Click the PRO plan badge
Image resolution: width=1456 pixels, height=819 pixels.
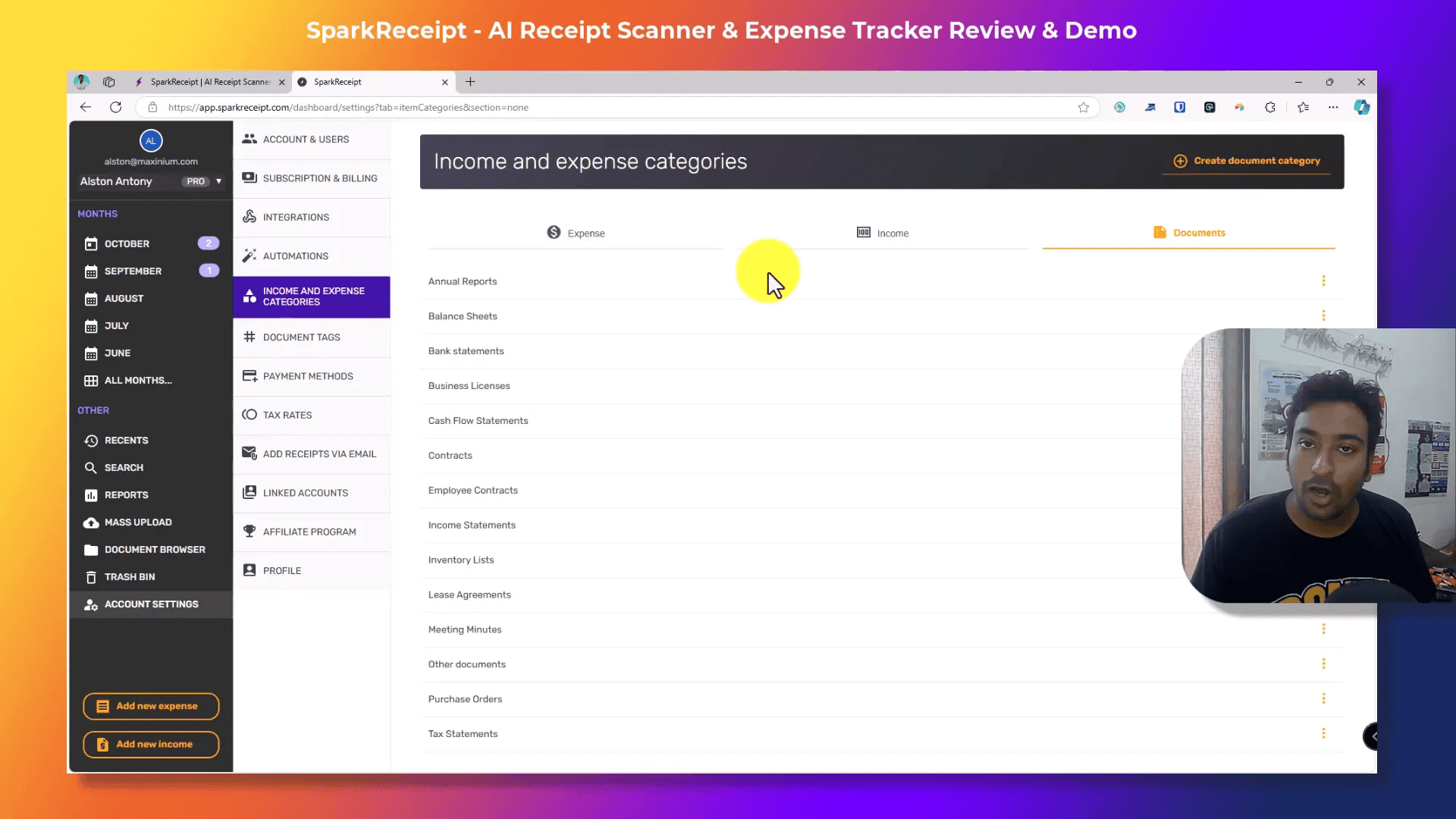pyautogui.click(x=196, y=181)
